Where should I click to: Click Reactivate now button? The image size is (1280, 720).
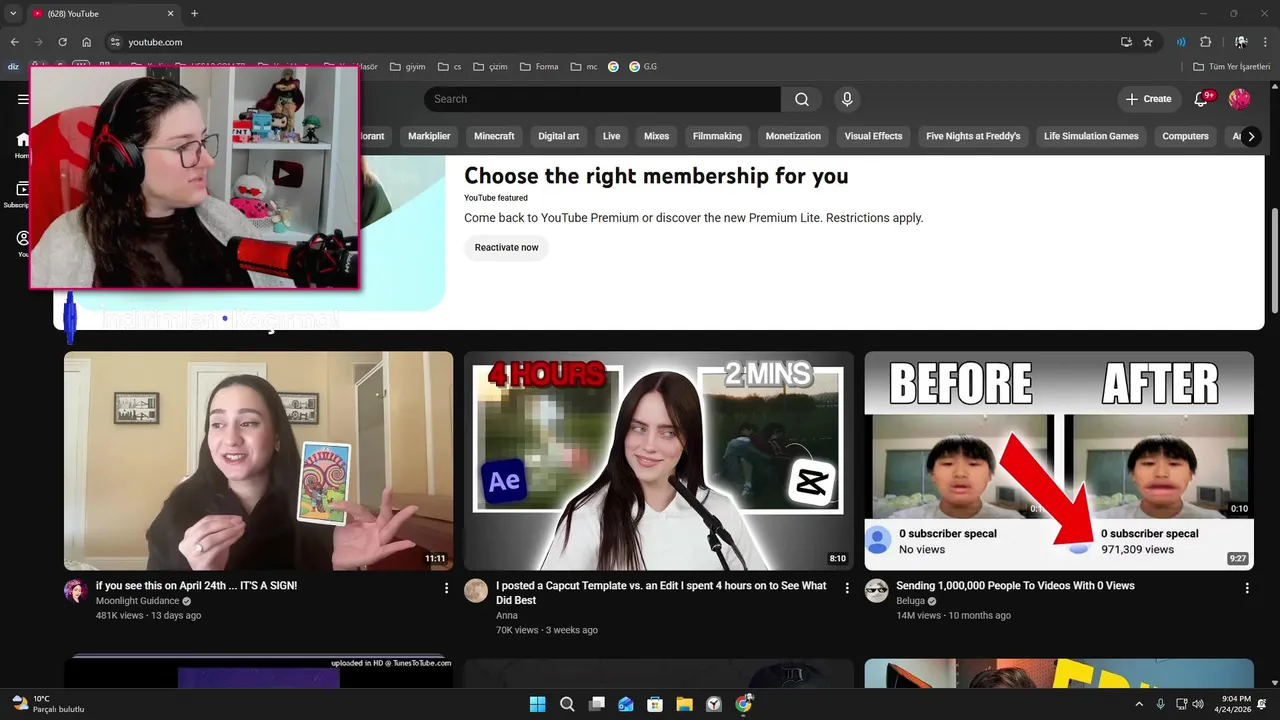coord(506,248)
